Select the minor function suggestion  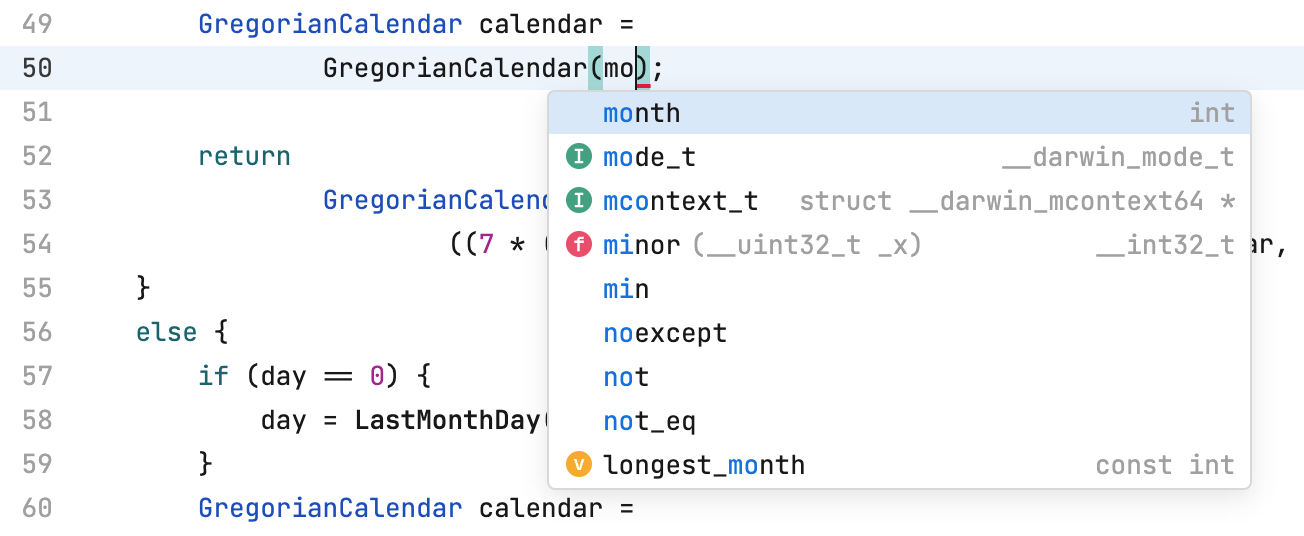[641, 245]
